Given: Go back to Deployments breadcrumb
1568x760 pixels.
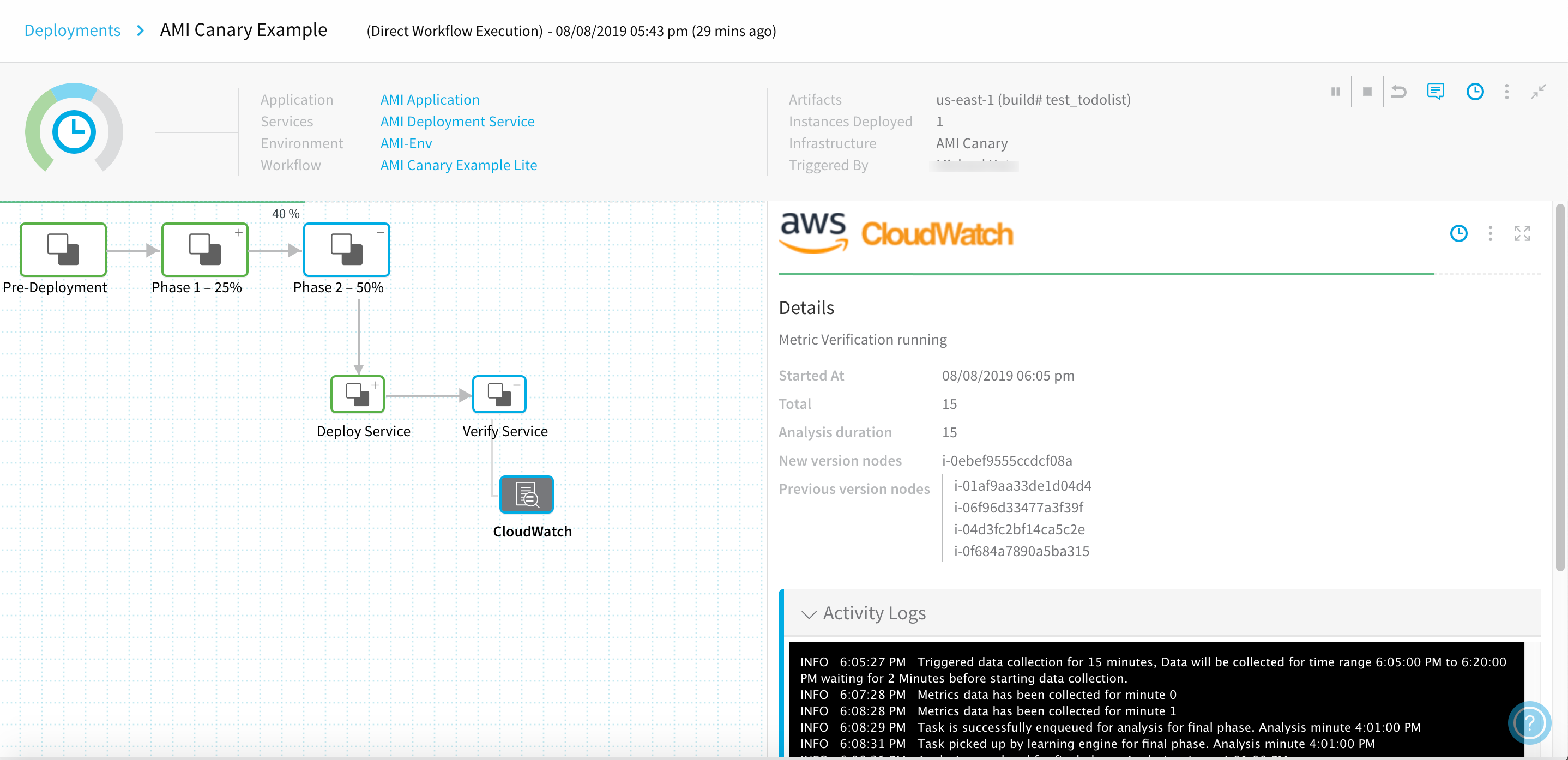Looking at the screenshot, I should pyautogui.click(x=73, y=31).
